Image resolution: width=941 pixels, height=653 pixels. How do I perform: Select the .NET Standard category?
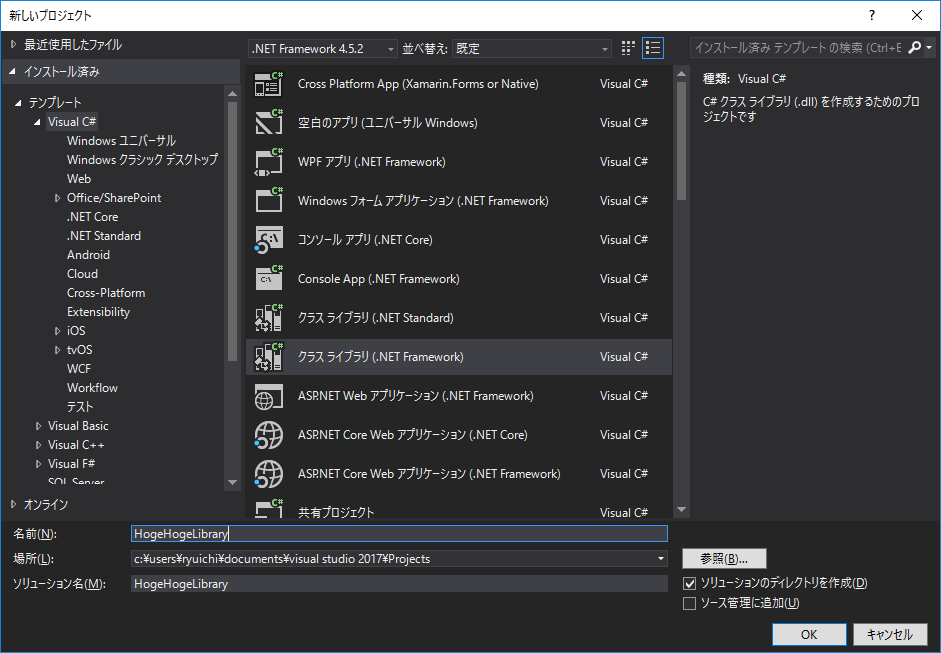[104, 236]
